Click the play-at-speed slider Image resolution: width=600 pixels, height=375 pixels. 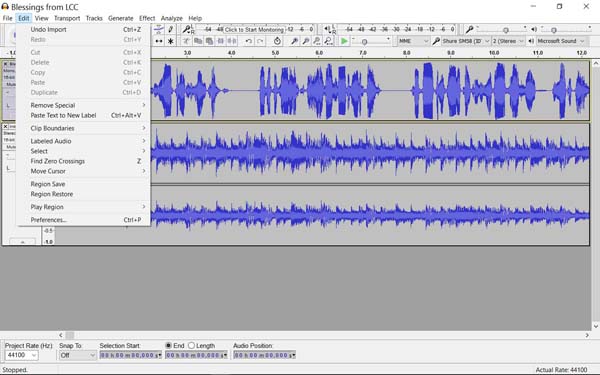coord(371,41)
